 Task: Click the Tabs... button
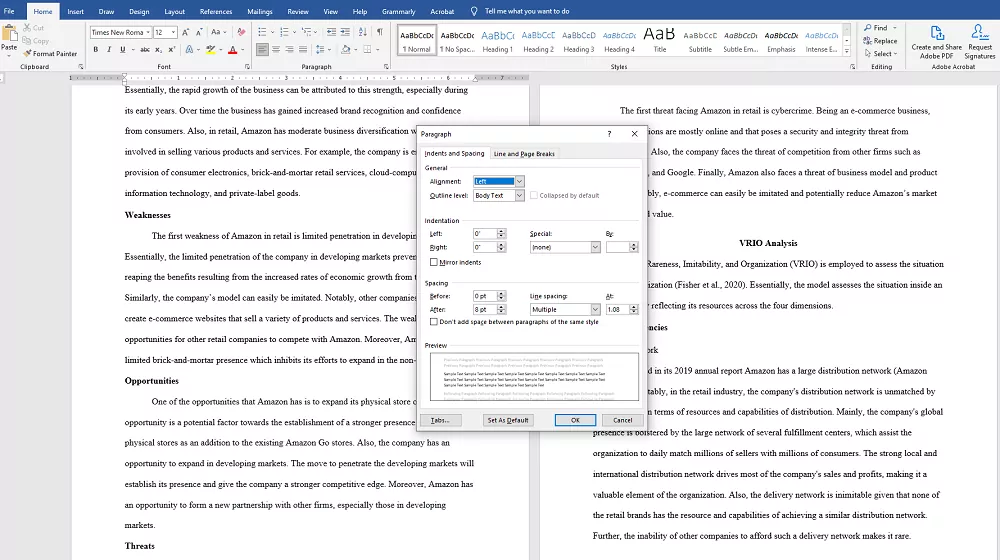pyautogui.click(x=440, y=420)
